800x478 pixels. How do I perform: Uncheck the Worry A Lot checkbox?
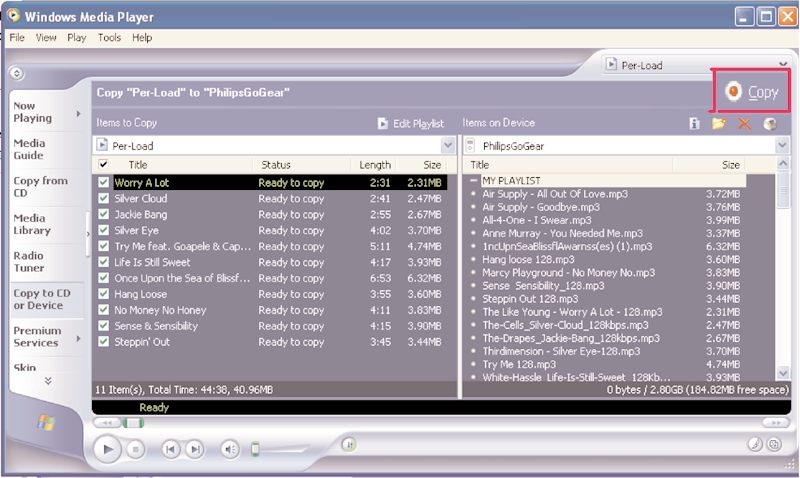pyautogui.click(x=103, y=182)
